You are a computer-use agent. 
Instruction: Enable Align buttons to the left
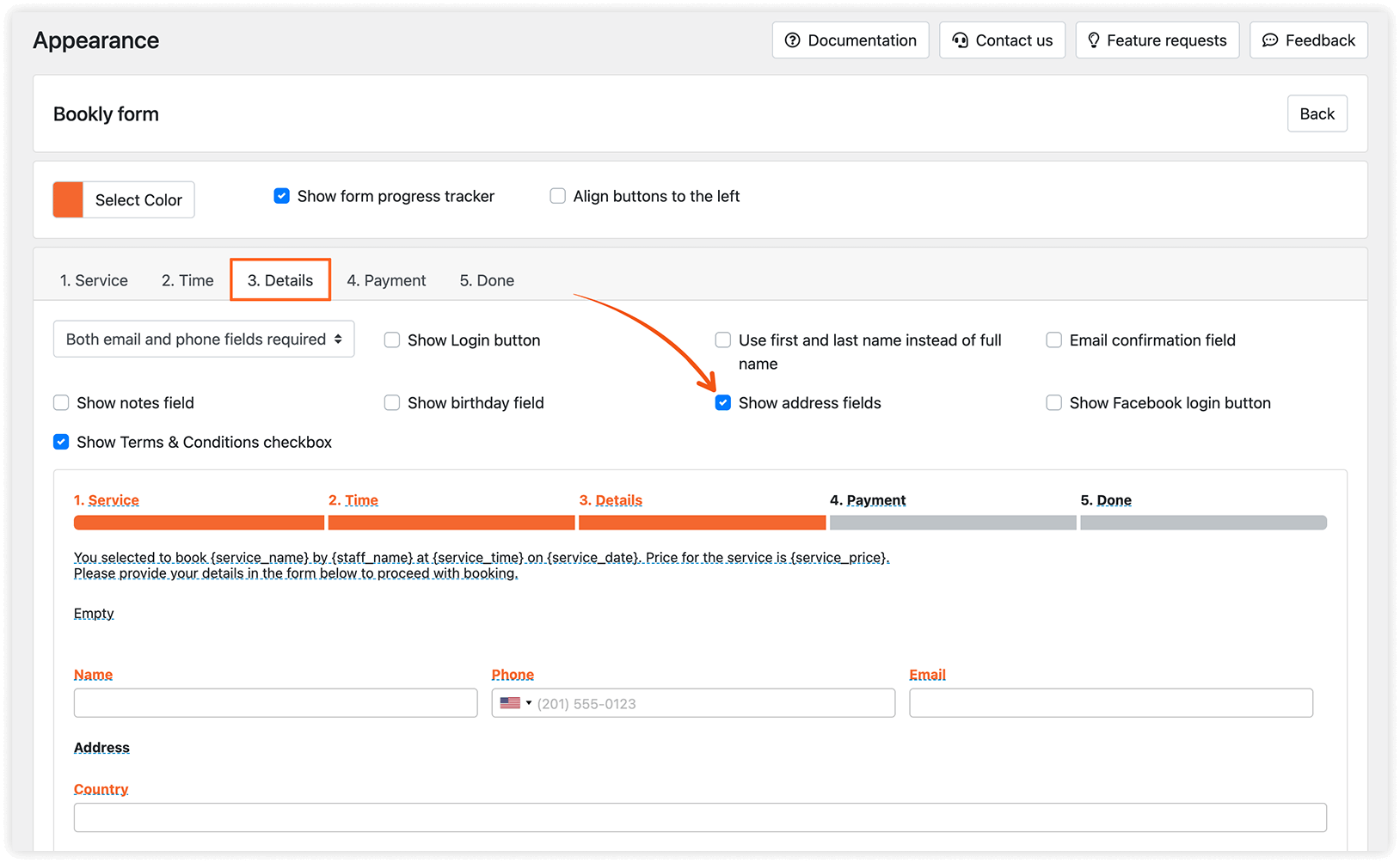(x=557, y=196)
